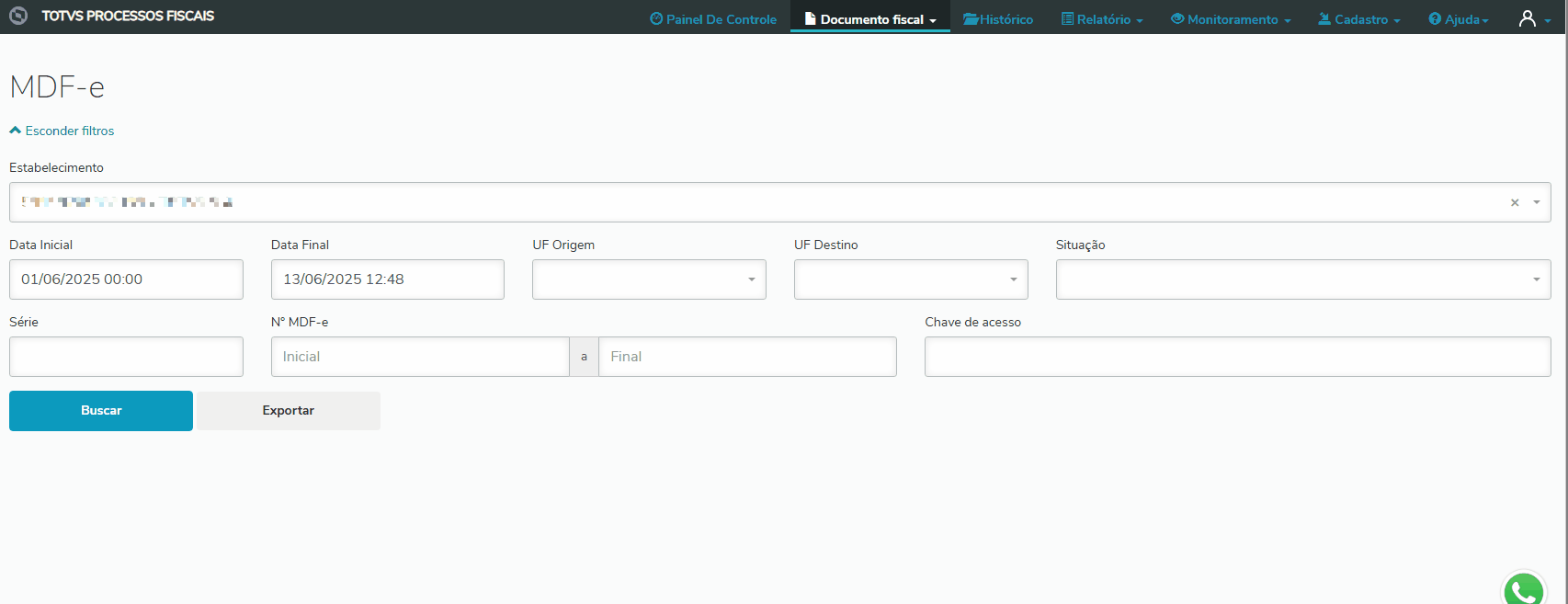Click the Data Inicial field
Image resolution: width=1568 pixels, height=604 pixels.
126,279
